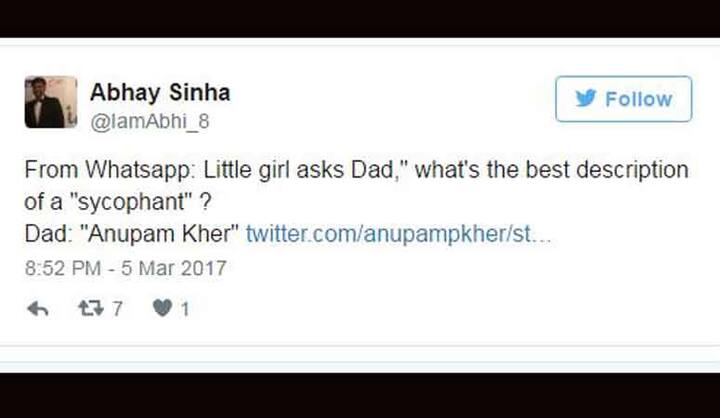The width and height of the screenshot is (720, 418).
Task: Retweet this tweet using the retweet icon
Action: (x=90, y=309)
